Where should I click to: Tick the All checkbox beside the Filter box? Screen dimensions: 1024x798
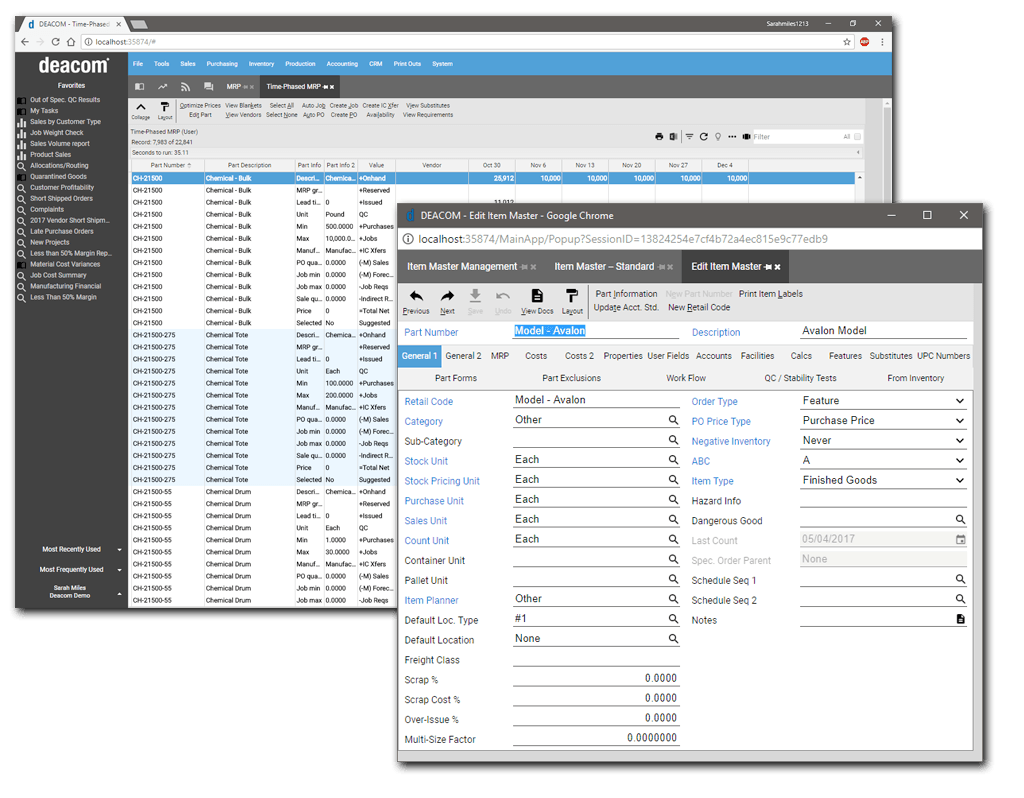point(857,136)
